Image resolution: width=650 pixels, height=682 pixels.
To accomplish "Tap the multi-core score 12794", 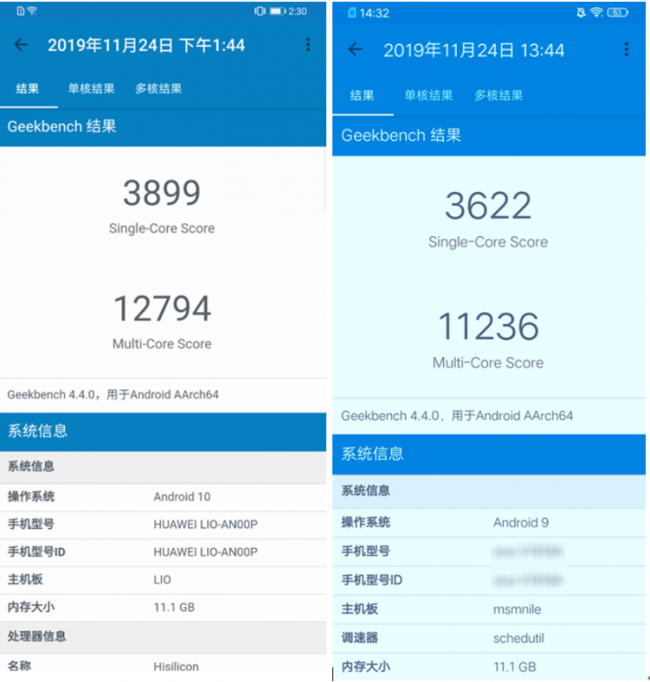I will (x=162, y=308).
